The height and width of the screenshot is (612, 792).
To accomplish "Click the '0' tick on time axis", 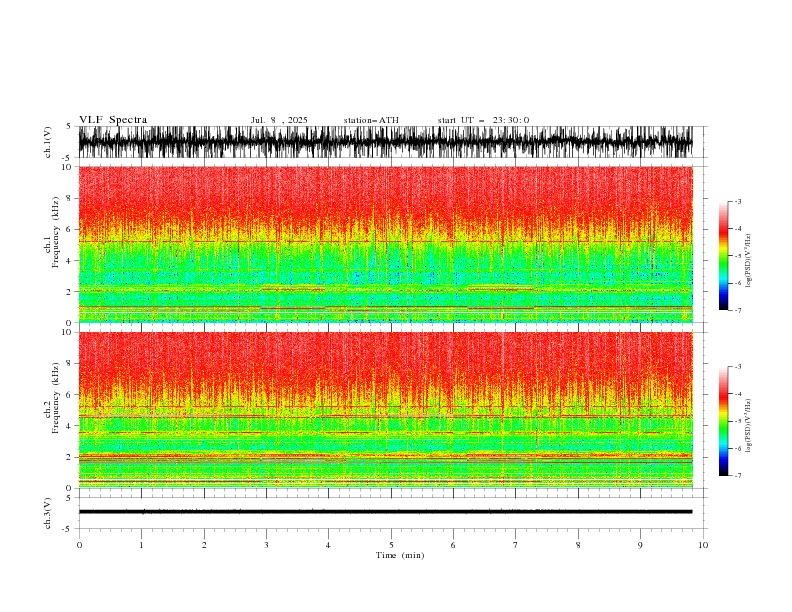I will coord(79,545).
